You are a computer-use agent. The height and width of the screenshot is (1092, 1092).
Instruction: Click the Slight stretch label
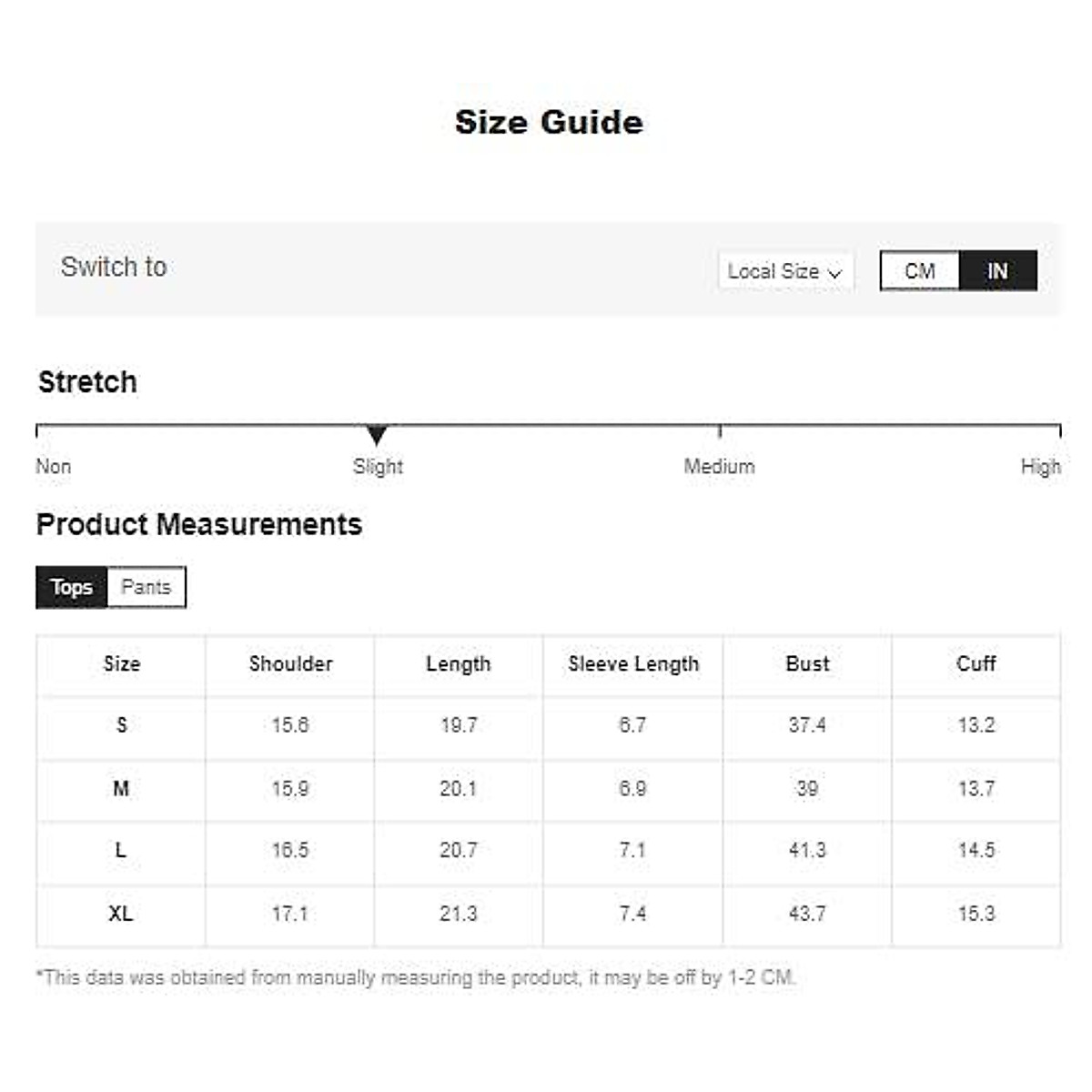378,467
